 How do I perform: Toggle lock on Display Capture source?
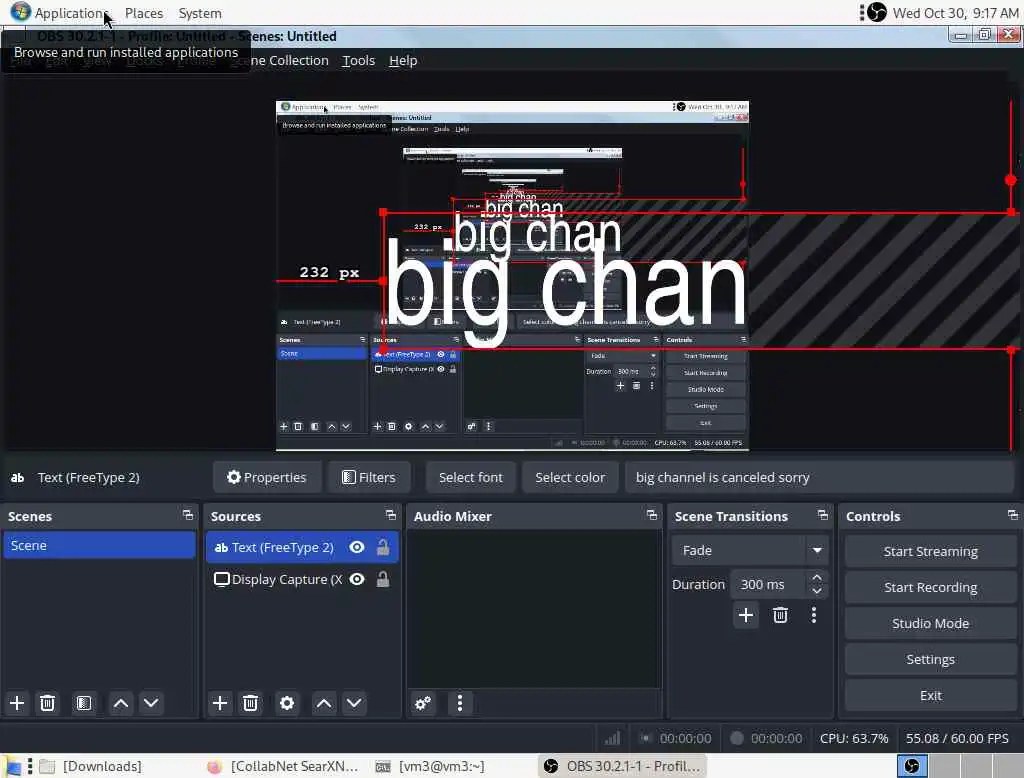tap(383, 579)
